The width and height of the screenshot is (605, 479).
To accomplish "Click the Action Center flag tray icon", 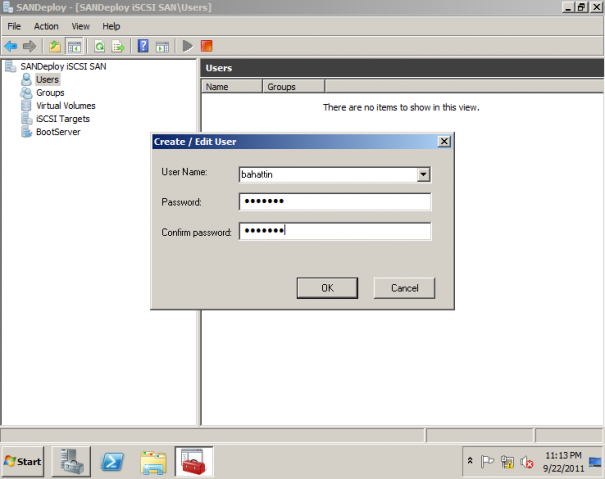I will click(487, 461).
